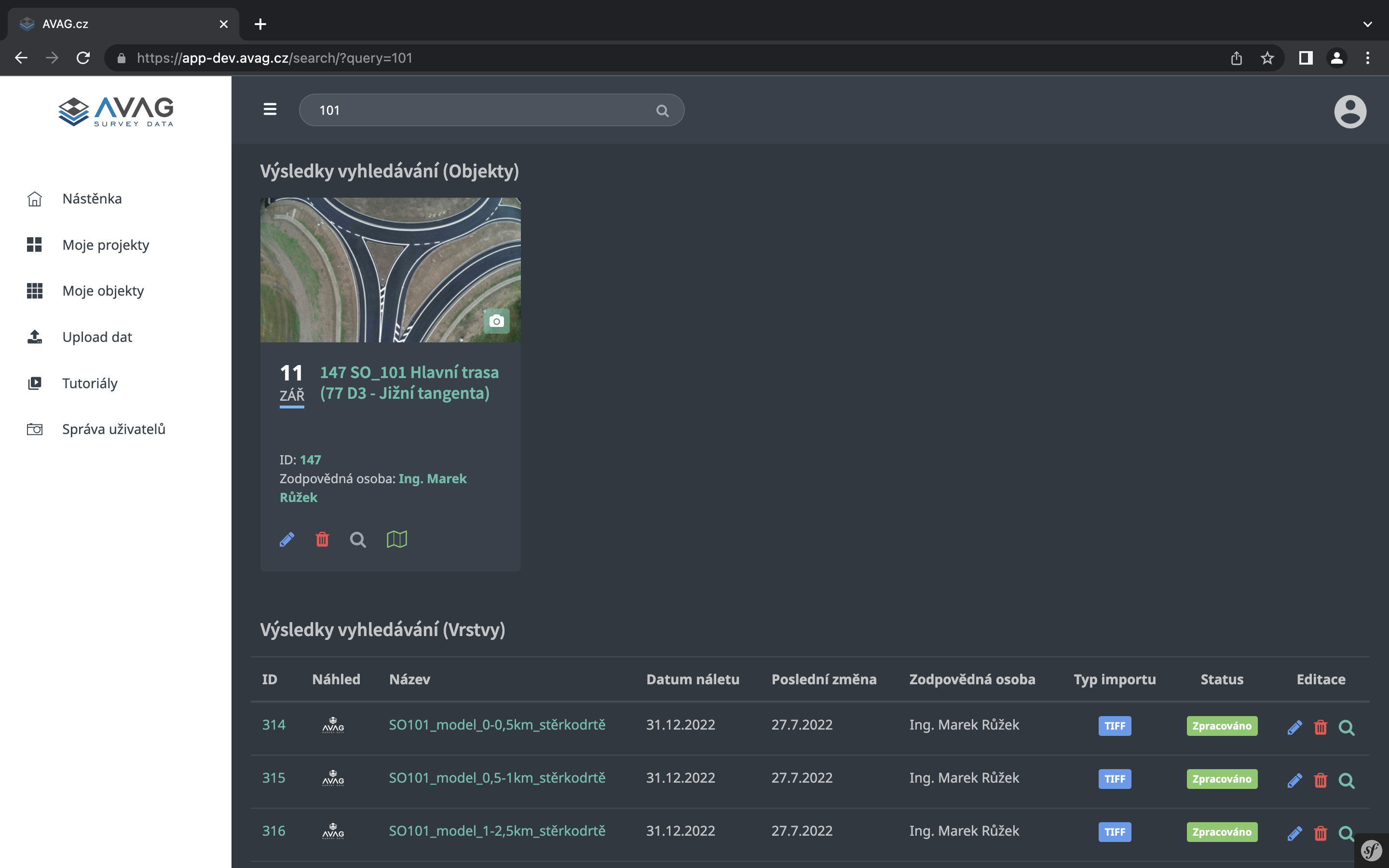Edit layer 315 with the pencil icon
The width and height of the screenshot is (1389, 868).
click(x=1294, y=780)
